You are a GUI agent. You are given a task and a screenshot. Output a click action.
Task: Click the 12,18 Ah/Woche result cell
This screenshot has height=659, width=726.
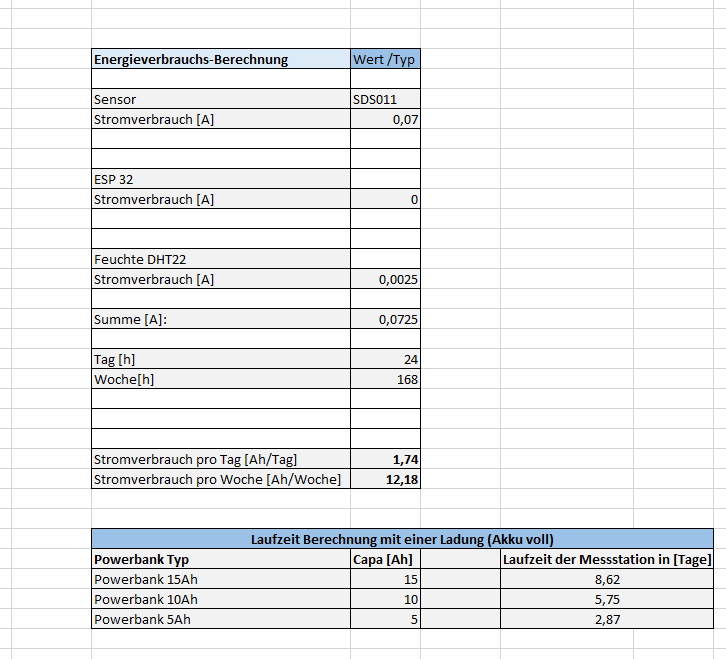coord(385,479)
